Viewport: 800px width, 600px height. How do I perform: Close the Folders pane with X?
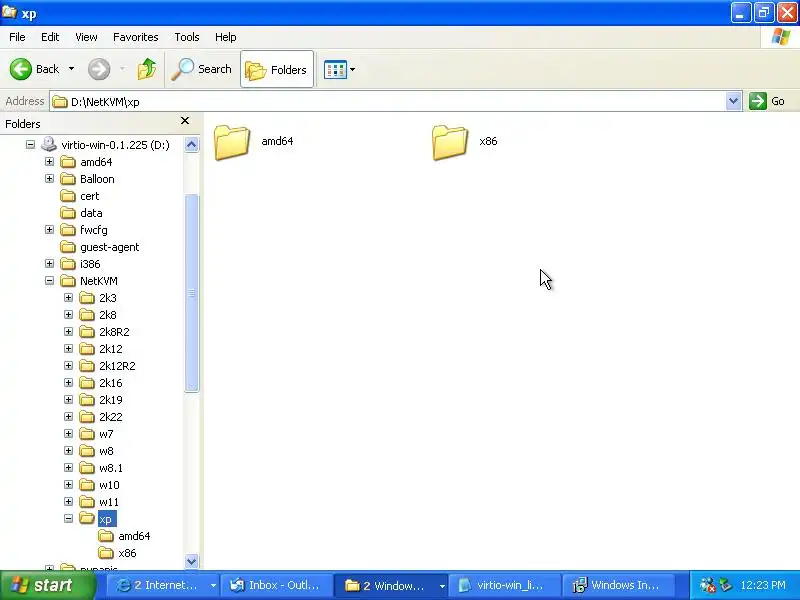point(185,121)
